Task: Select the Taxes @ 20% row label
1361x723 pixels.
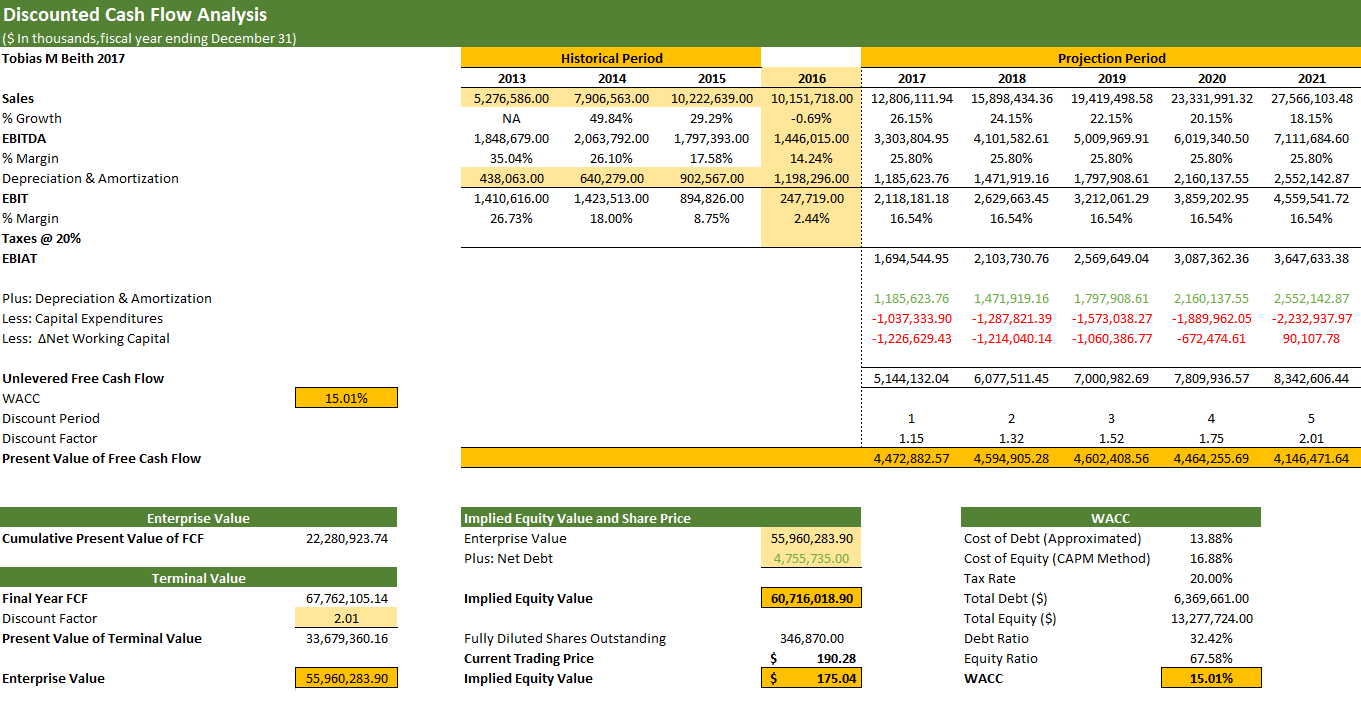Action: 41,238
